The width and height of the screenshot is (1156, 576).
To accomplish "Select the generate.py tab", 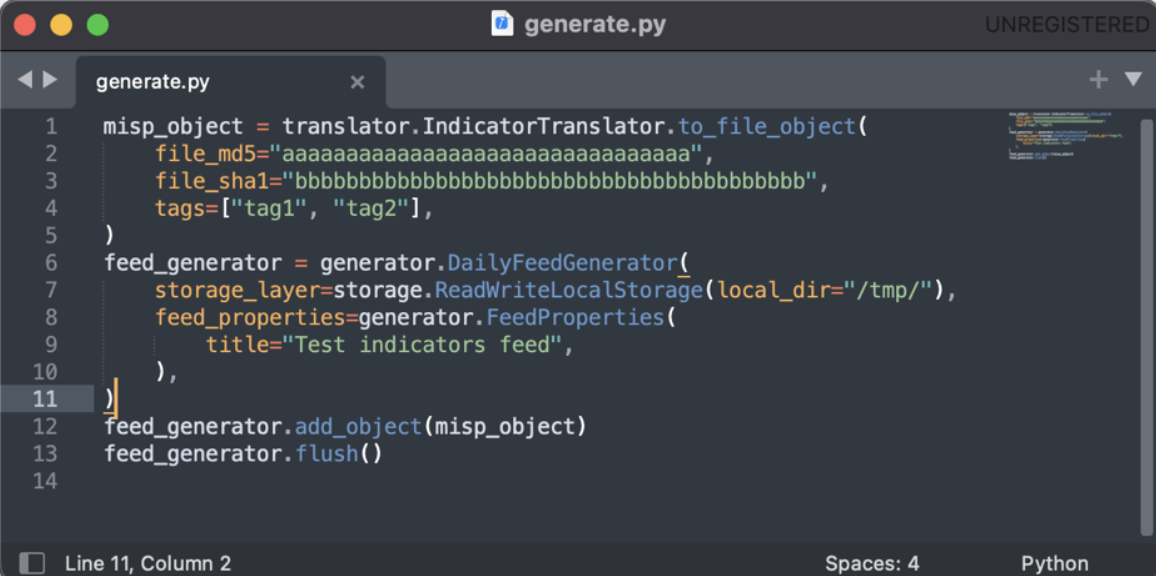I will 153,82.
